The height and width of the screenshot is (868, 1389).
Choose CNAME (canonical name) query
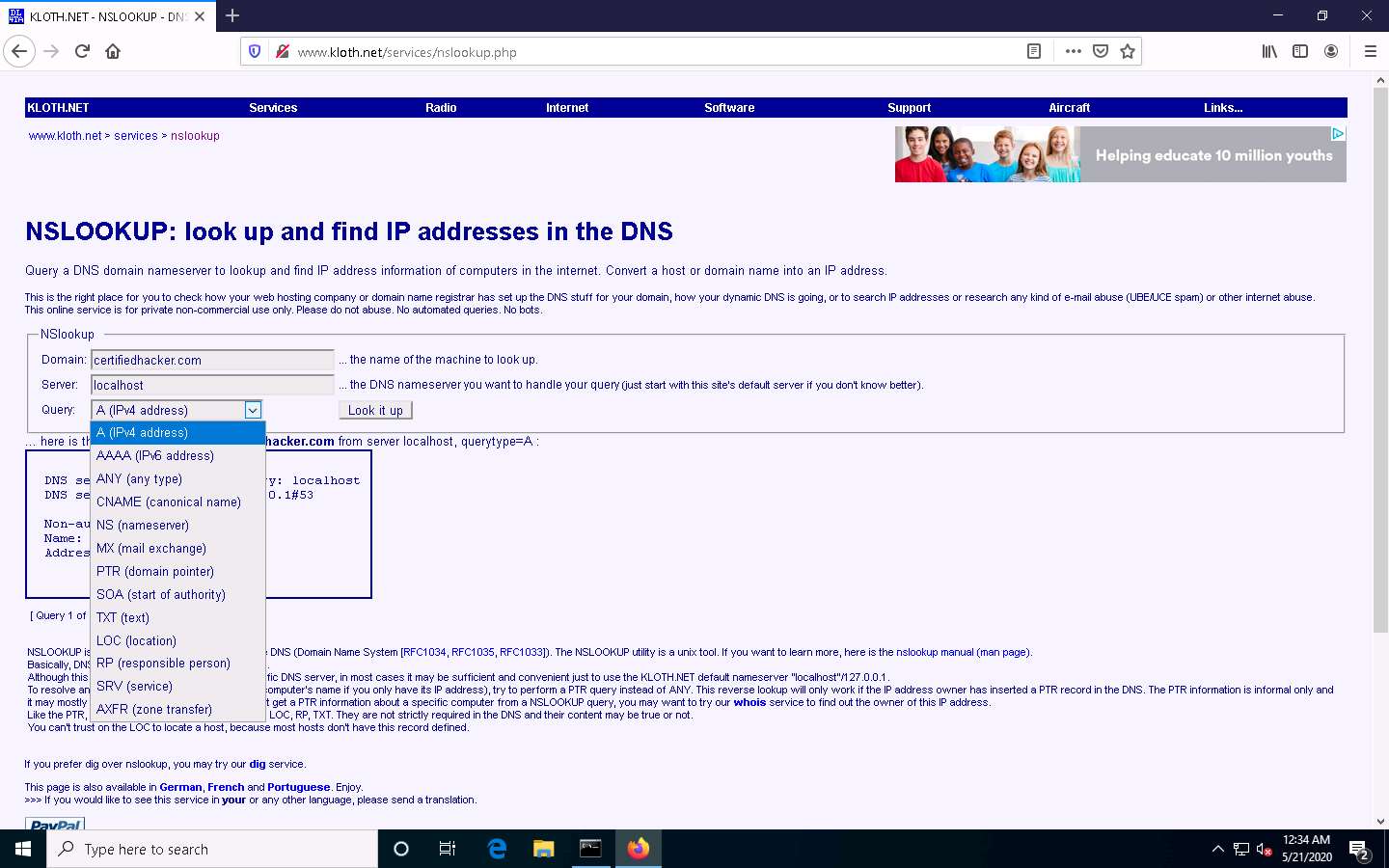tap(177, 502)
